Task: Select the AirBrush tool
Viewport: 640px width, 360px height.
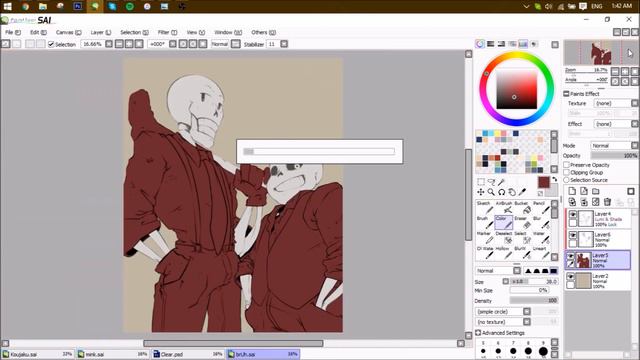Action: coord(504,207)
